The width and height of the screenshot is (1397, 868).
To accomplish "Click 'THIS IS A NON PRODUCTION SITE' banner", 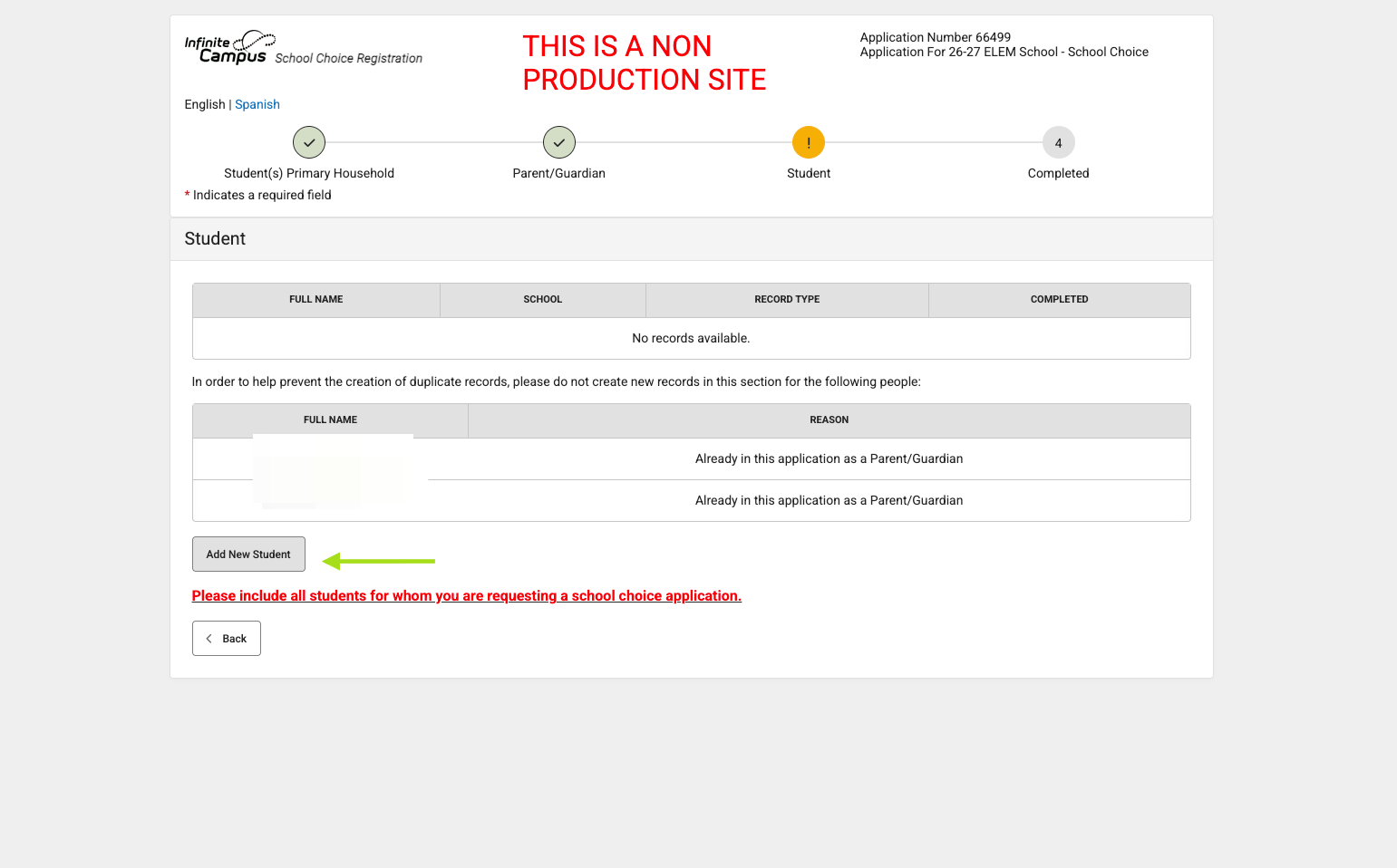I will (645, 63).
